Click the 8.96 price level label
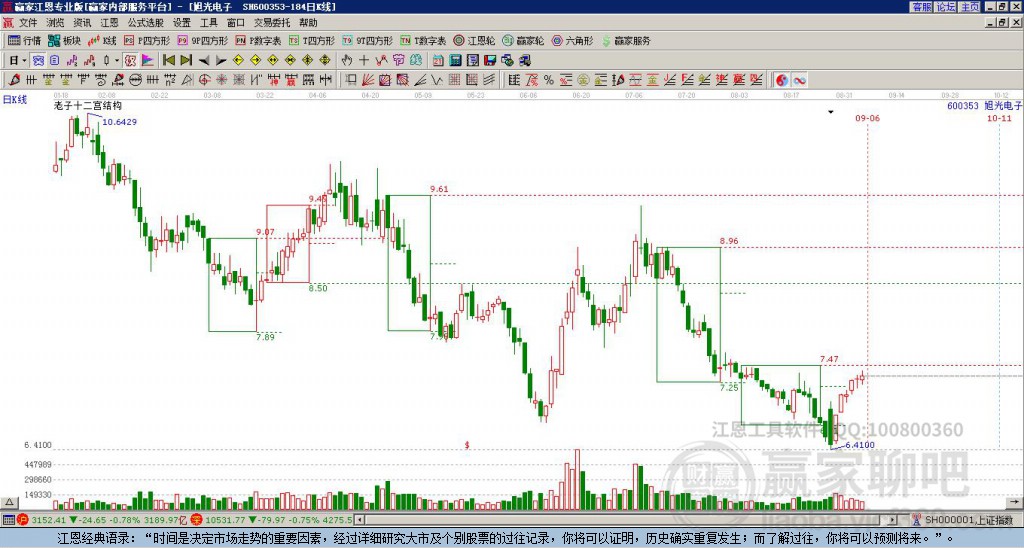 click(729, 241)
